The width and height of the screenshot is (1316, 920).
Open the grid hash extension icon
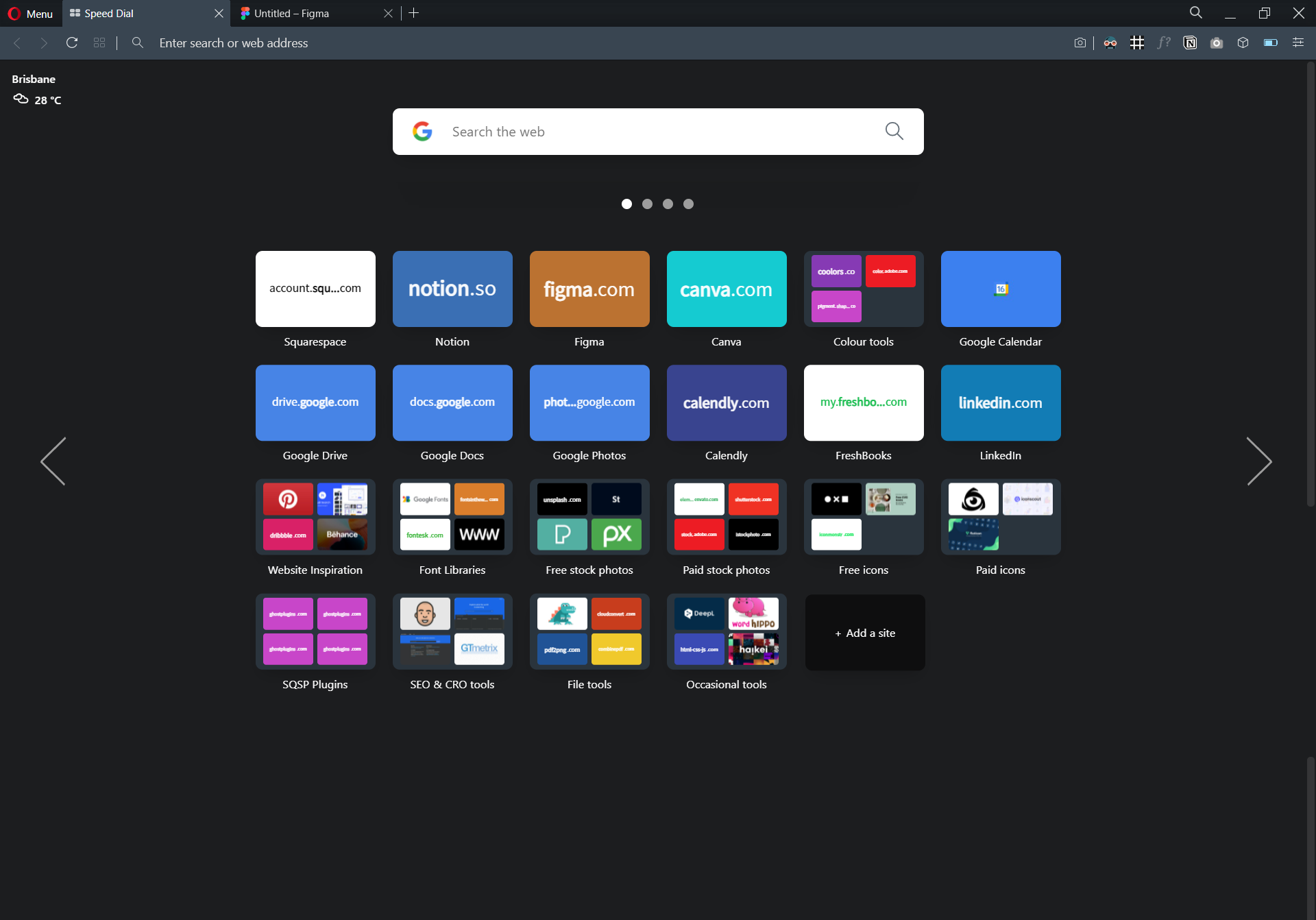pos(1137,43)
